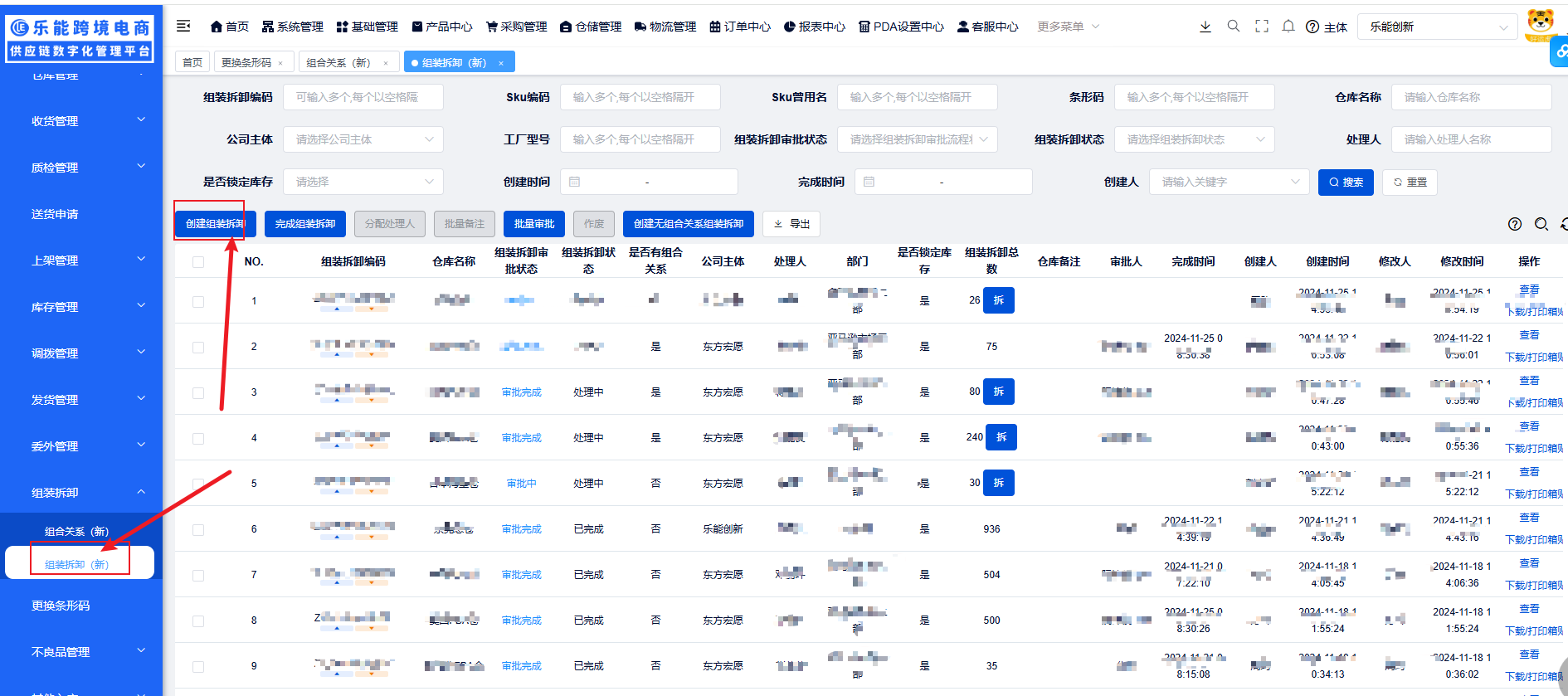The height and width of the screenshot is (696, 1568).
Task: Select the checkbox for row 1
Action: click(x=198, y=302)
